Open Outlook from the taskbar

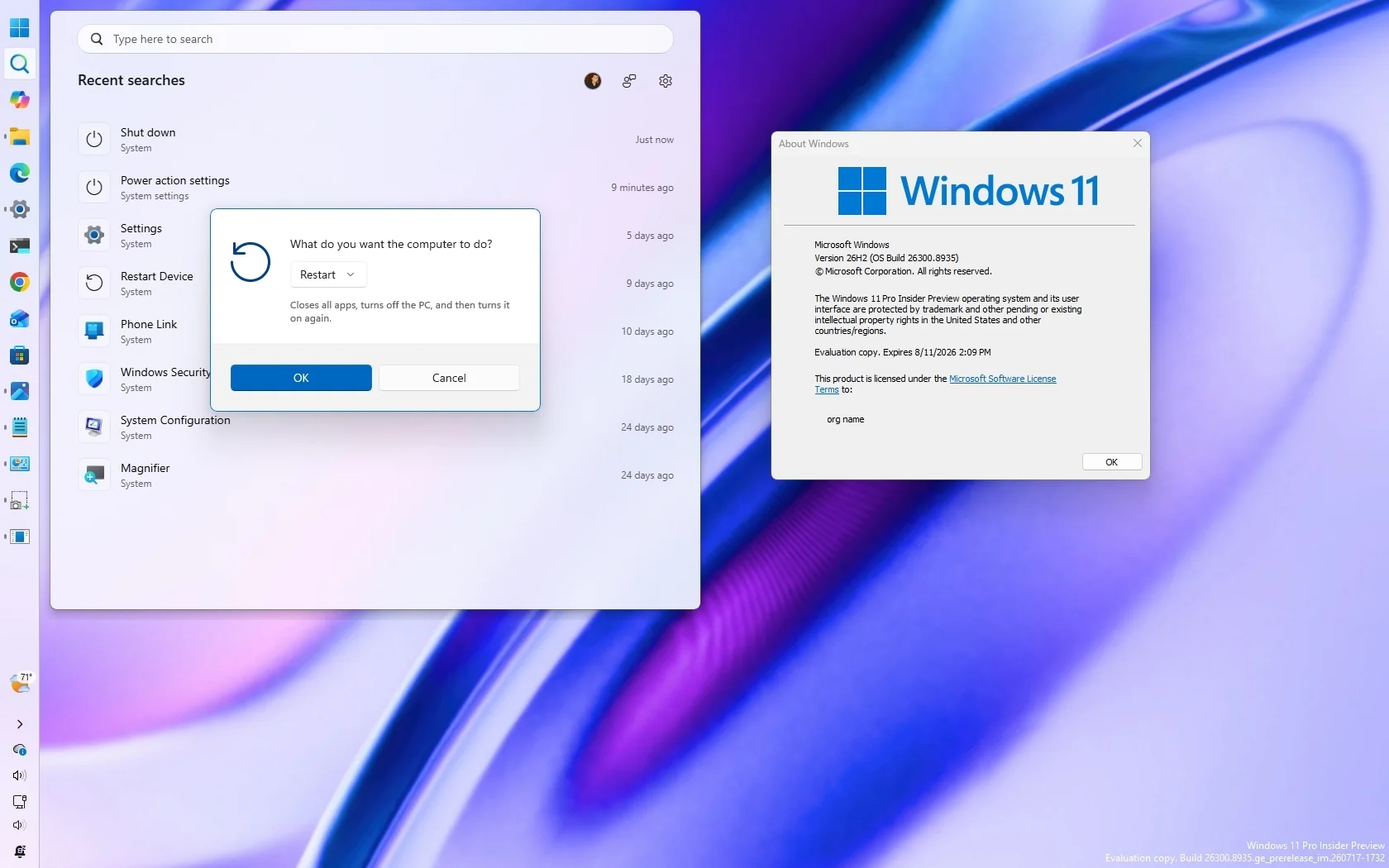(x=19, y=318)
